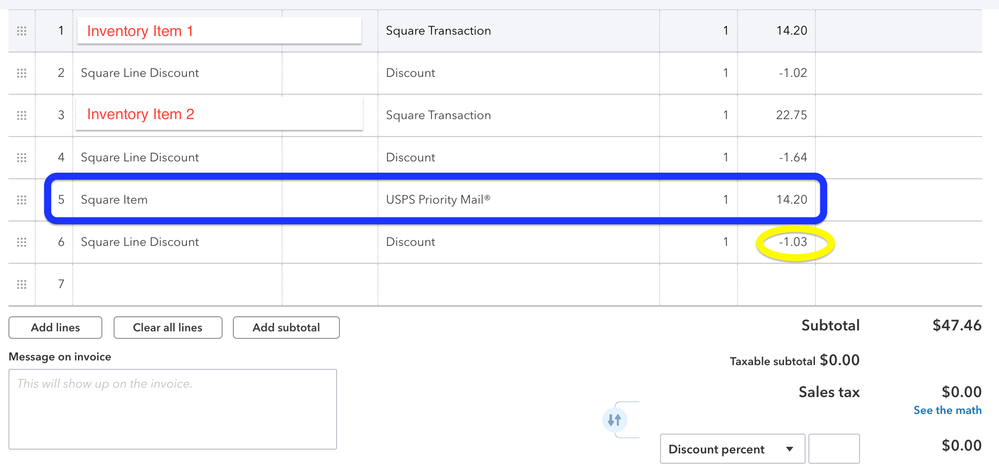Click the discount percent value field
The width and height of the screenshot is (999, 473).
(x=833, y=449)
